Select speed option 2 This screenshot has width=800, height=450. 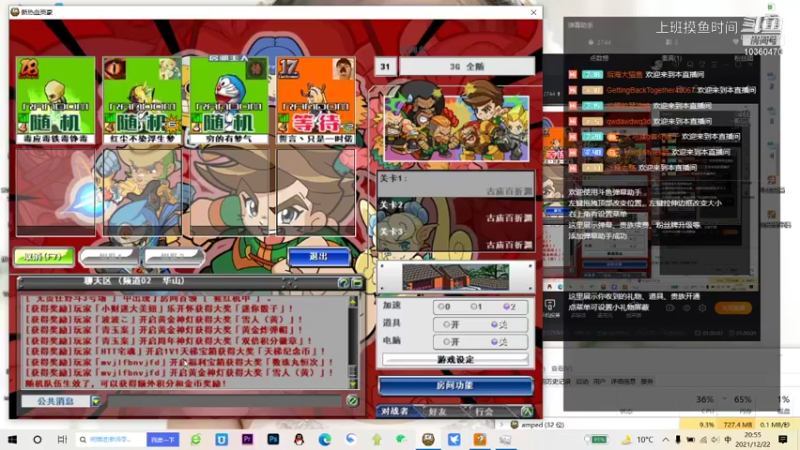pyautogui.click(x=509, y=307)
